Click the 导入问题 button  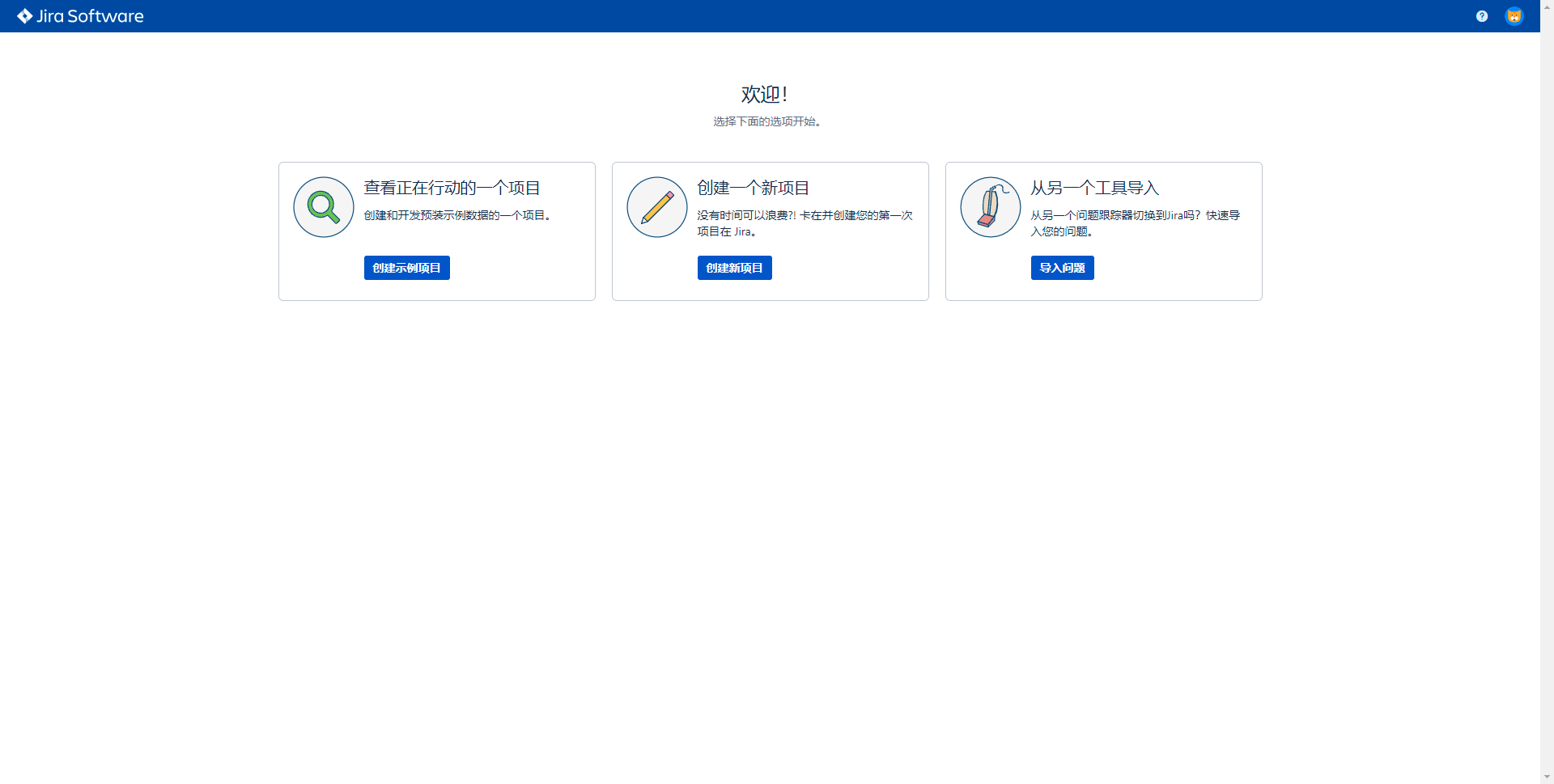[1063, 268]
